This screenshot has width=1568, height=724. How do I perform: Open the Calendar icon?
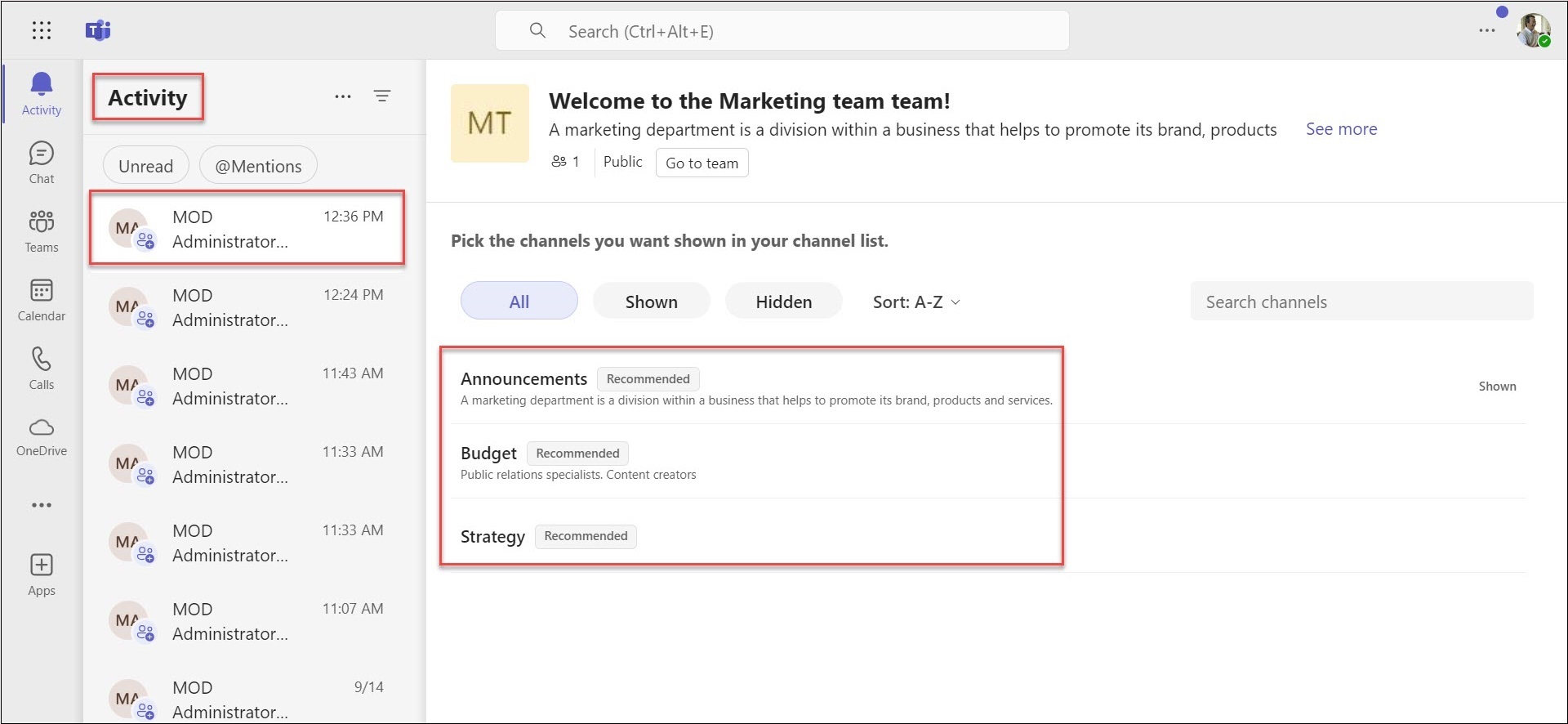pyautogui.click(x=42, y=291)
